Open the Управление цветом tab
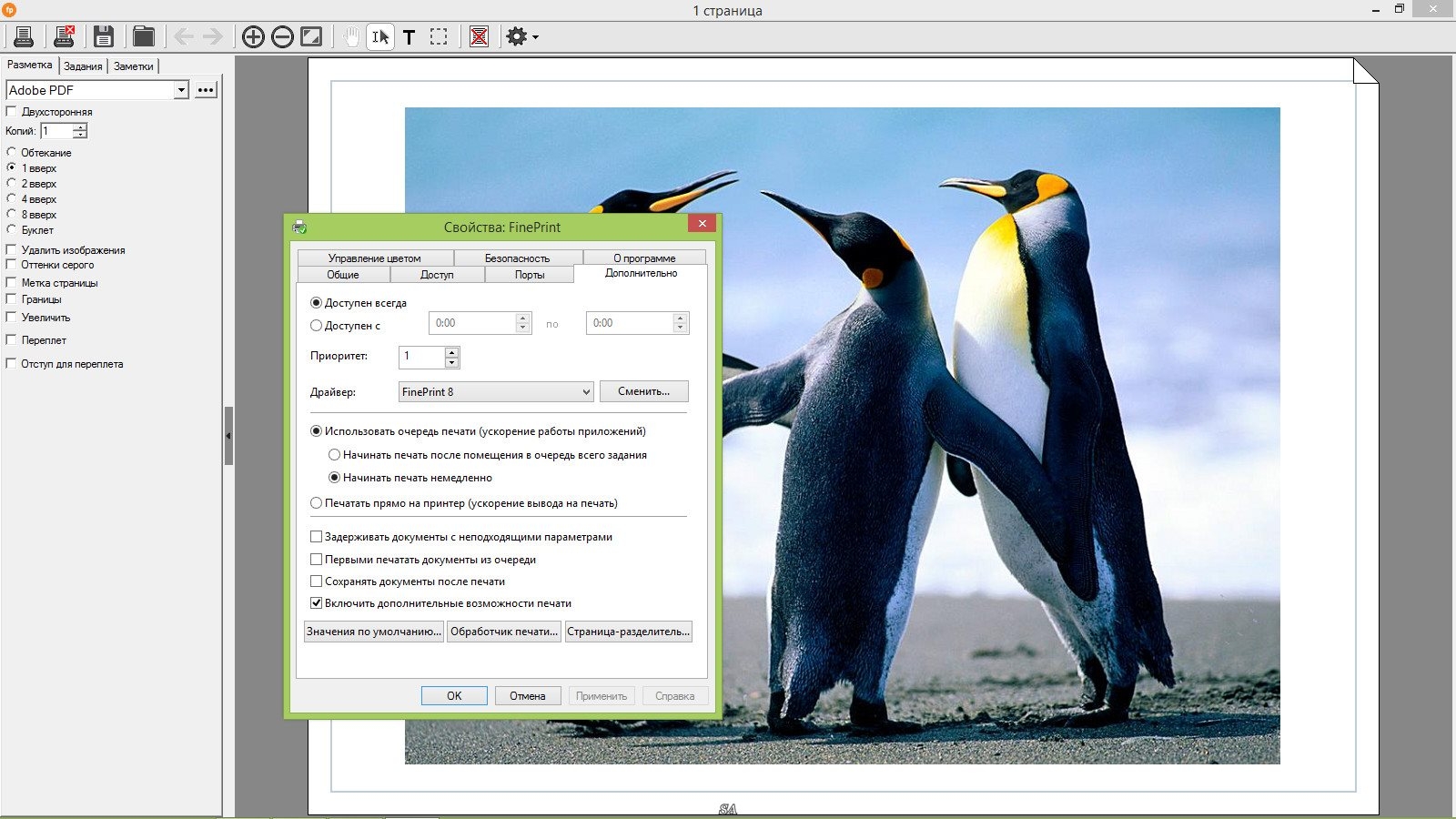Image resolution: width=1456 pixels, height=819 pixels. (x=375, y=258)
